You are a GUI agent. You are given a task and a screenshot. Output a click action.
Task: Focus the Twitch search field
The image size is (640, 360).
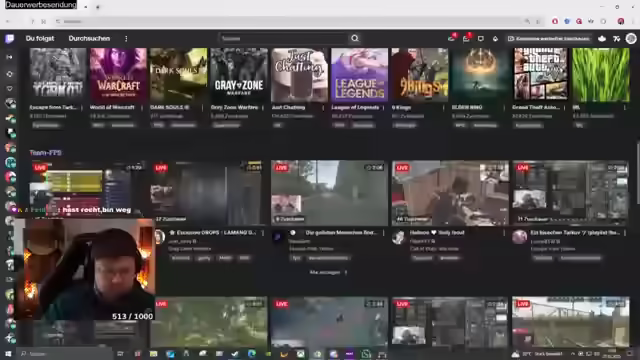[x=283, y=38]
